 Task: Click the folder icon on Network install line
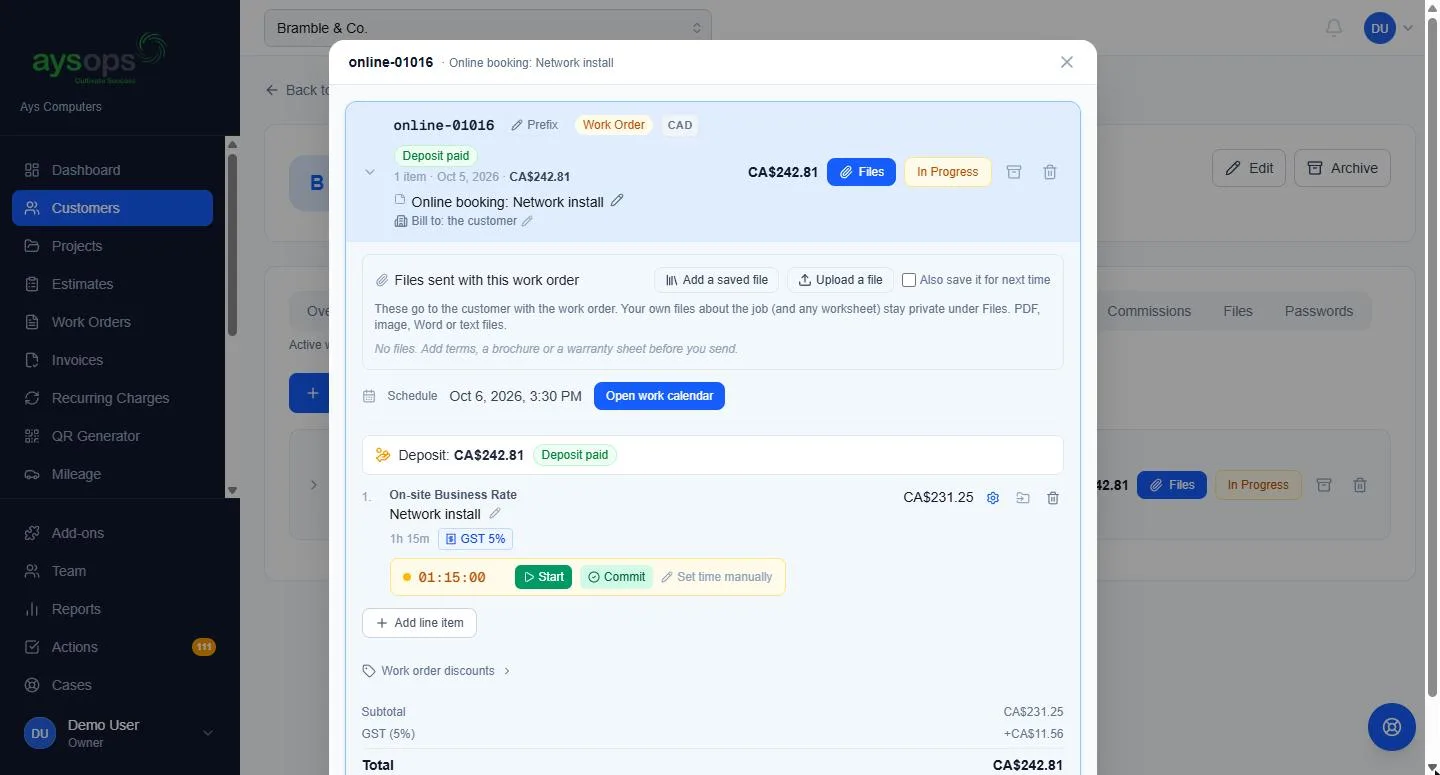1023,498
